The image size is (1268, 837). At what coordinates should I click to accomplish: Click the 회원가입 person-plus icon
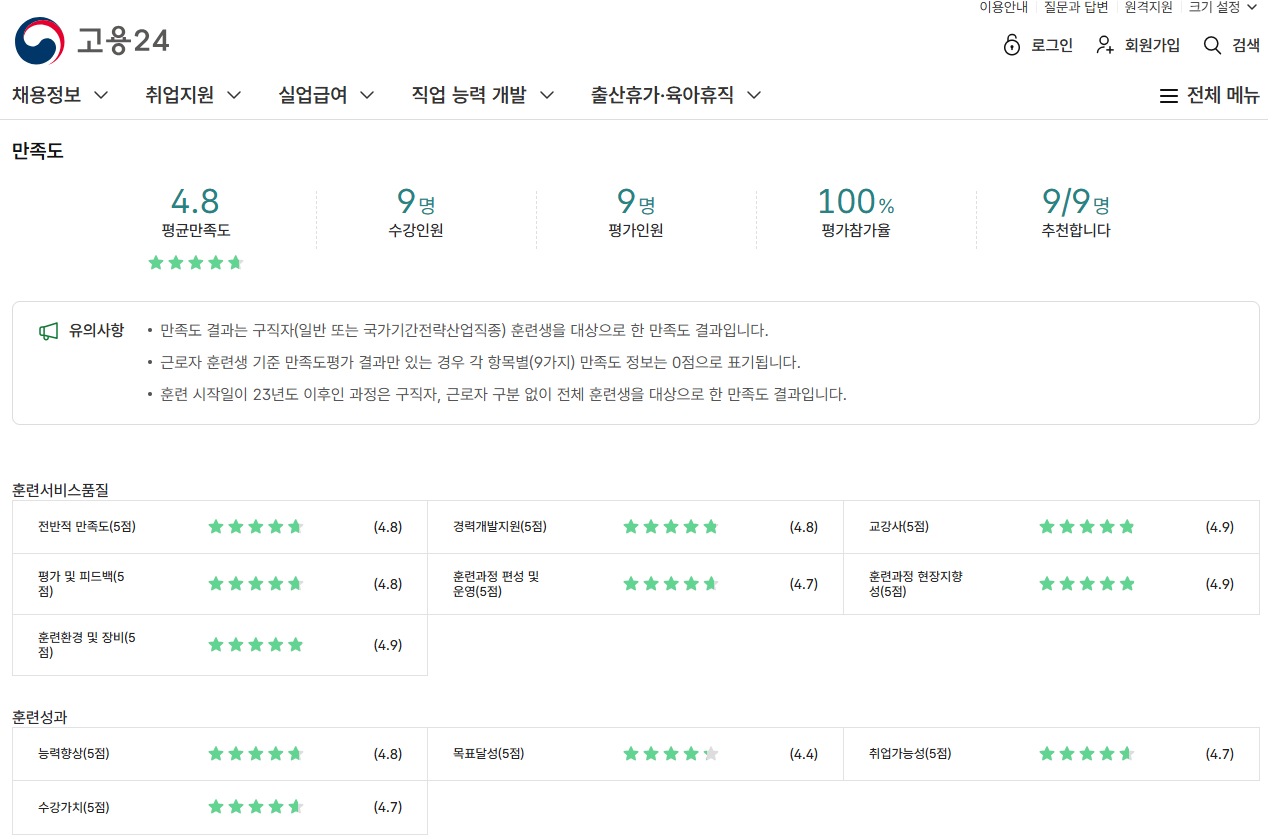tap(1105, 45)
